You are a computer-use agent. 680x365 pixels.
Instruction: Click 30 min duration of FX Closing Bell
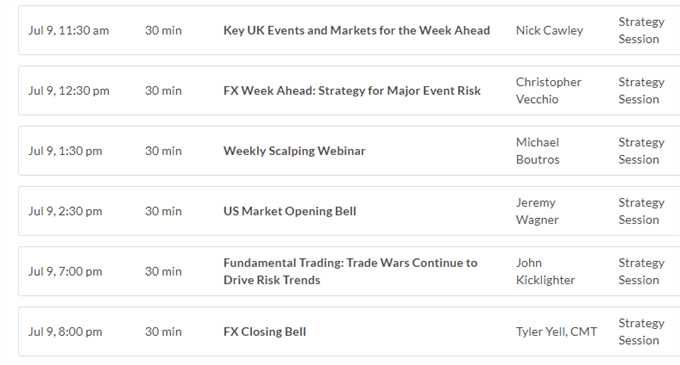(x=163, y=332)
